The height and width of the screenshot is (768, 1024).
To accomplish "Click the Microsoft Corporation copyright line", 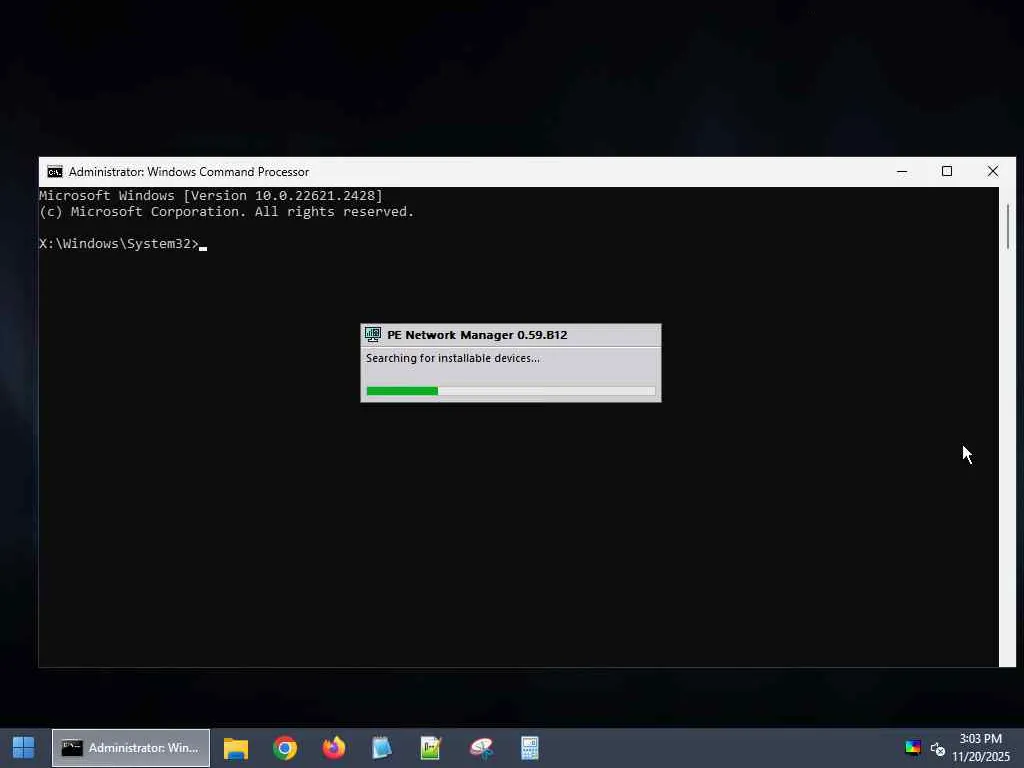I will pyautogui.click(x=227, y=212).
